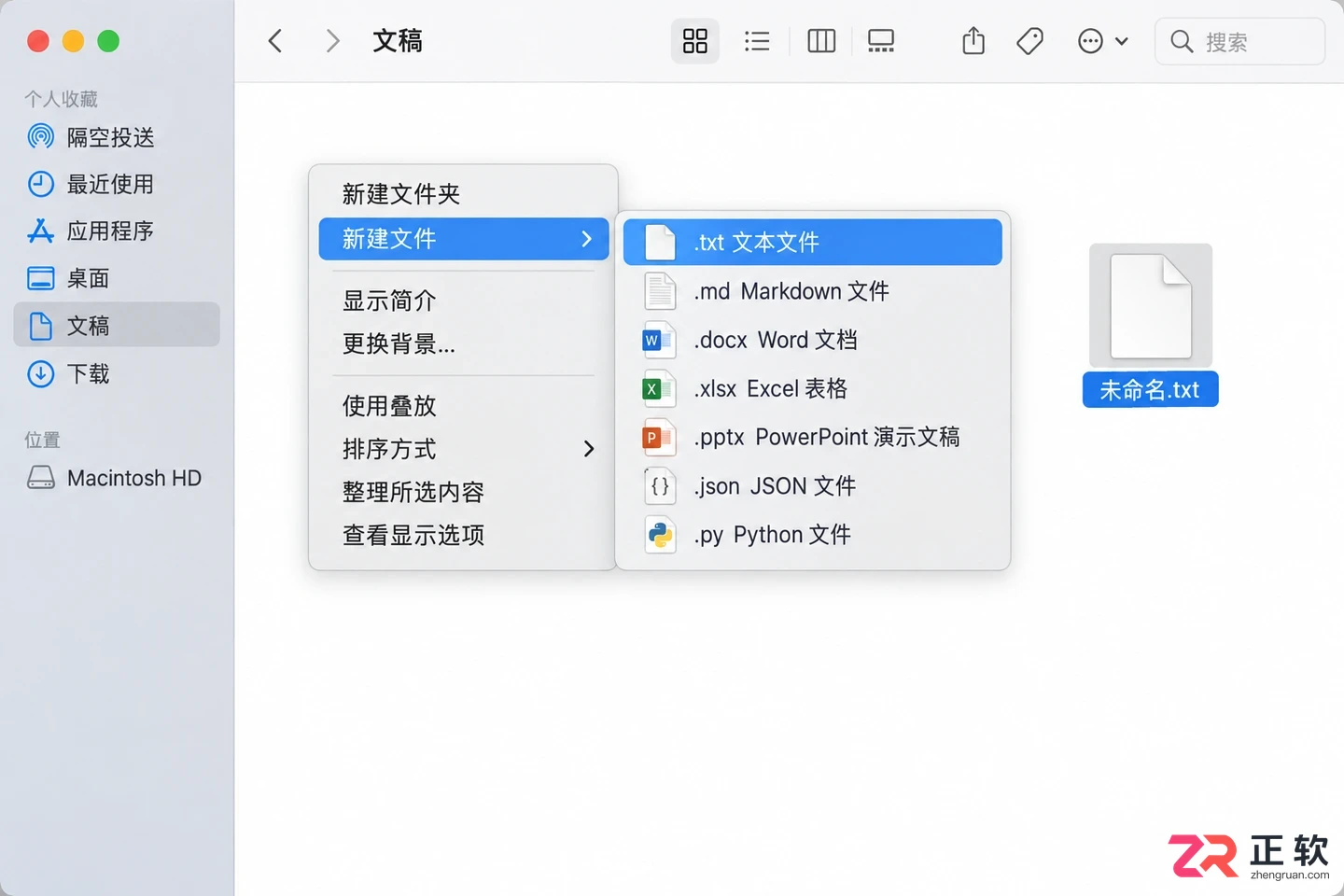Screen dimensions: 1344x896
Task: Choose 查看显示选项 from the context menu
Action: 463,535
